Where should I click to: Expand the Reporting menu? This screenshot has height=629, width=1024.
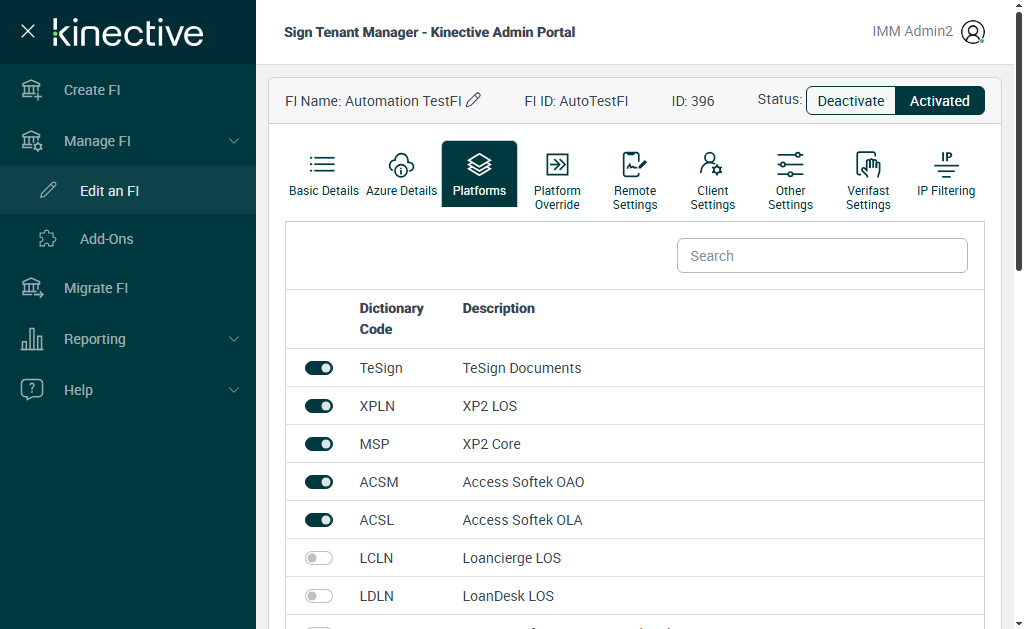click(x=234, y=339)
